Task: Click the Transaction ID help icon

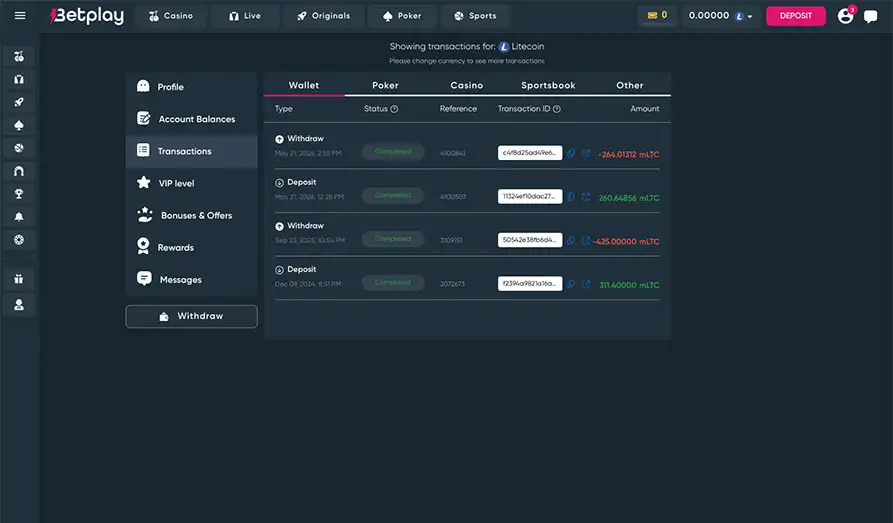Action: pos(557,109)
